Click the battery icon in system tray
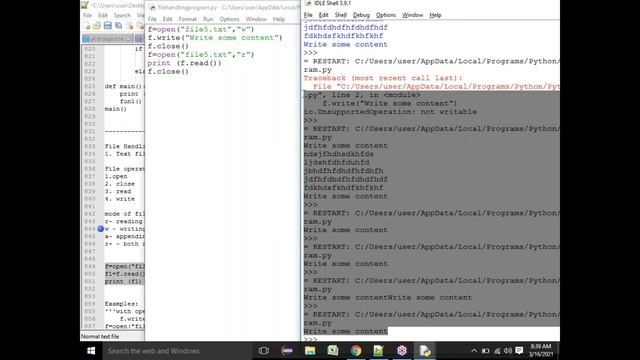This screenshot has height=360, width=640. pos(485,351)
